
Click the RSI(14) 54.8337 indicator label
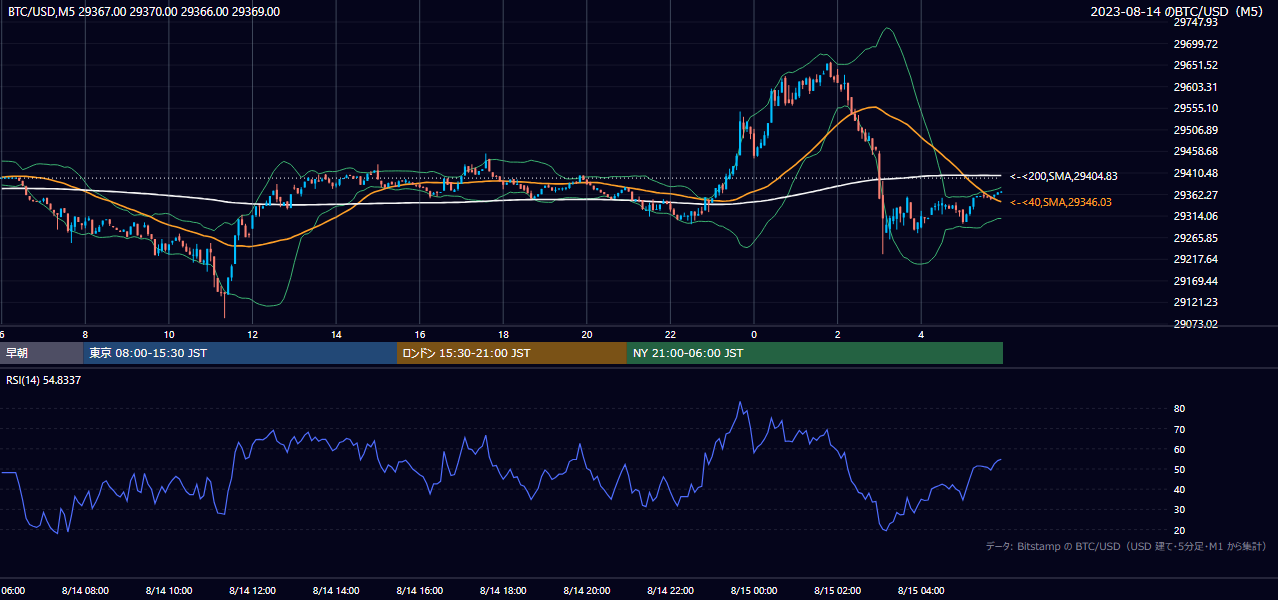point(44,380)
